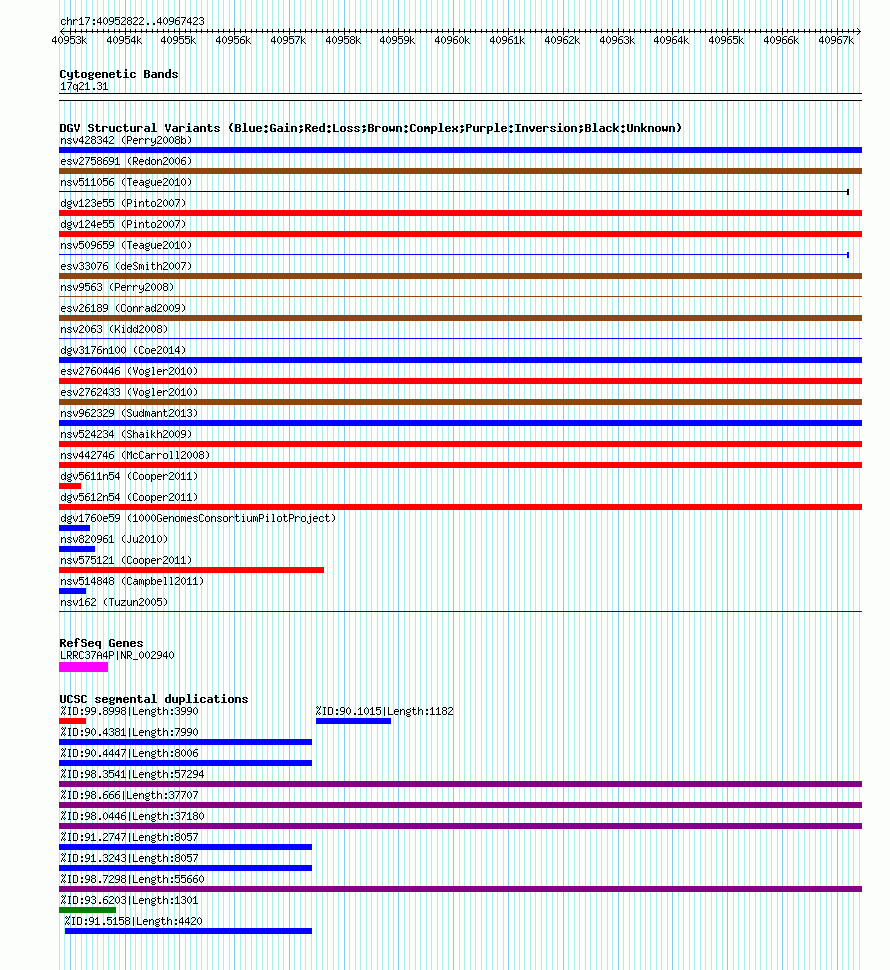890x970 pixels.
Task: Select nsv511056 (Teague2010) structural variant
Action: pyautogui.click(x=126, y=182)
